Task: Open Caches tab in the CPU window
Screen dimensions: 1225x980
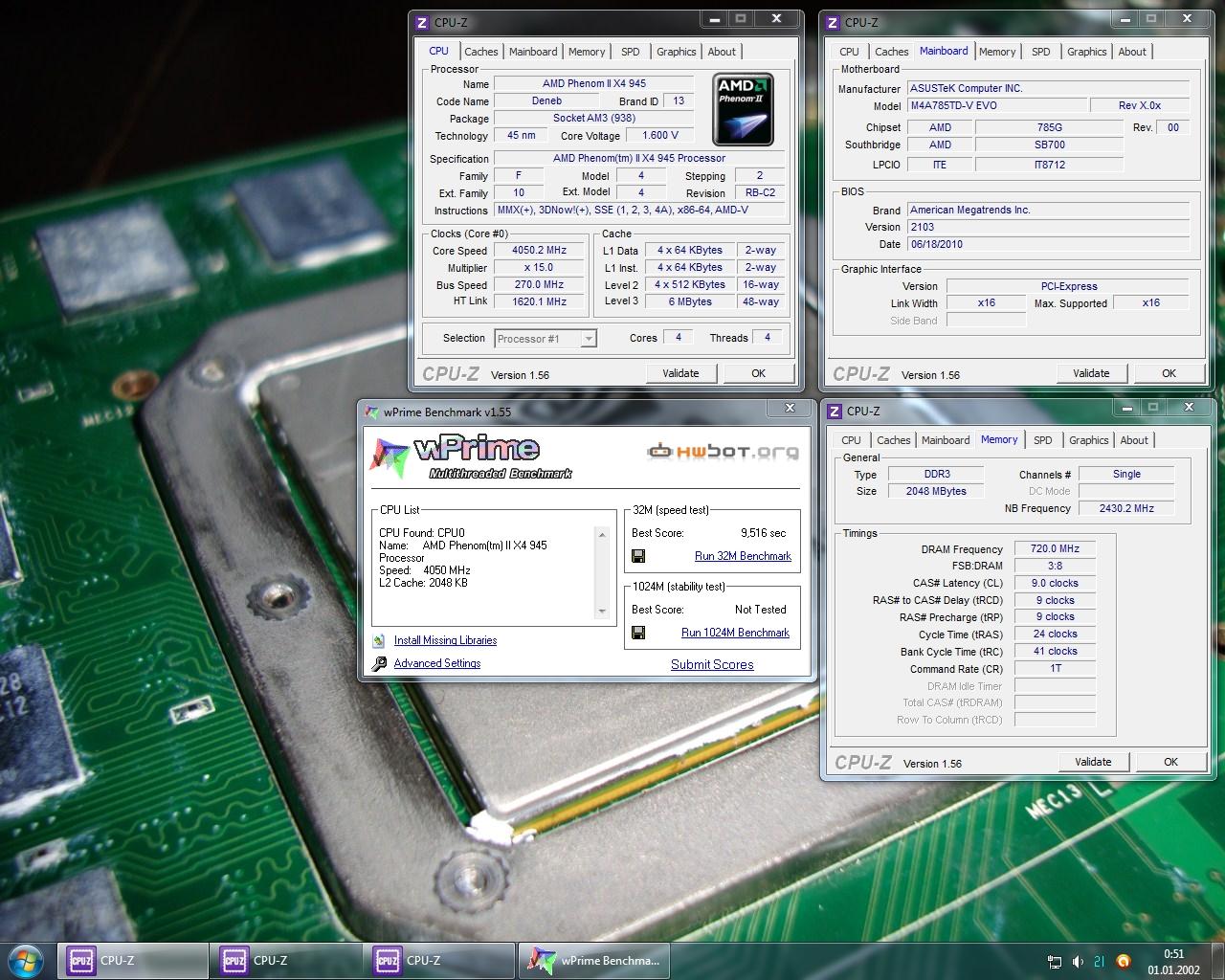Action: coord(480,52)
